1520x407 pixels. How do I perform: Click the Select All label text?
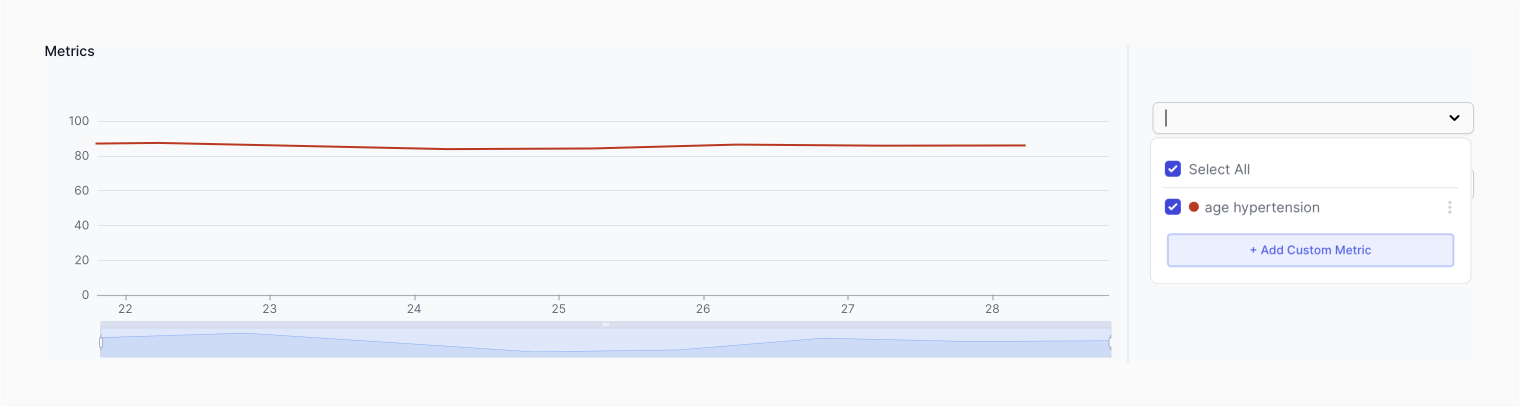(x=1219, y=170)
